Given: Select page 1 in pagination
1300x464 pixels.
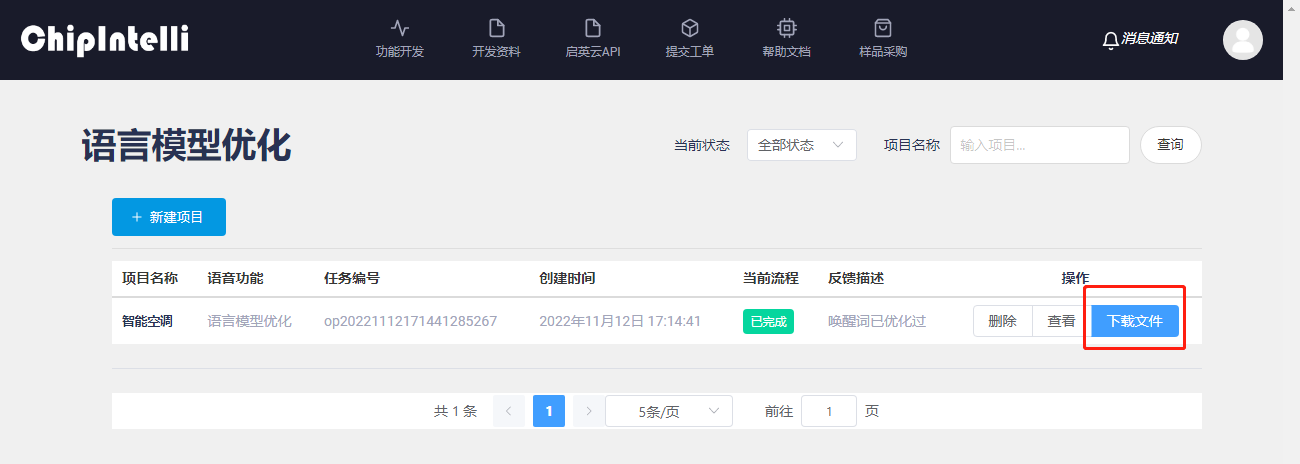Looking at the screenshot, I should tap(549, 411).
